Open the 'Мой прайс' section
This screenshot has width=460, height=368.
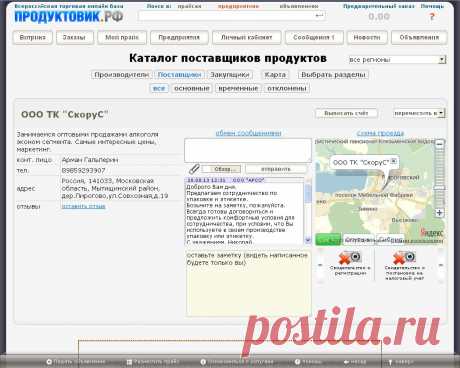pyautogui.click(x=122, y=37)
